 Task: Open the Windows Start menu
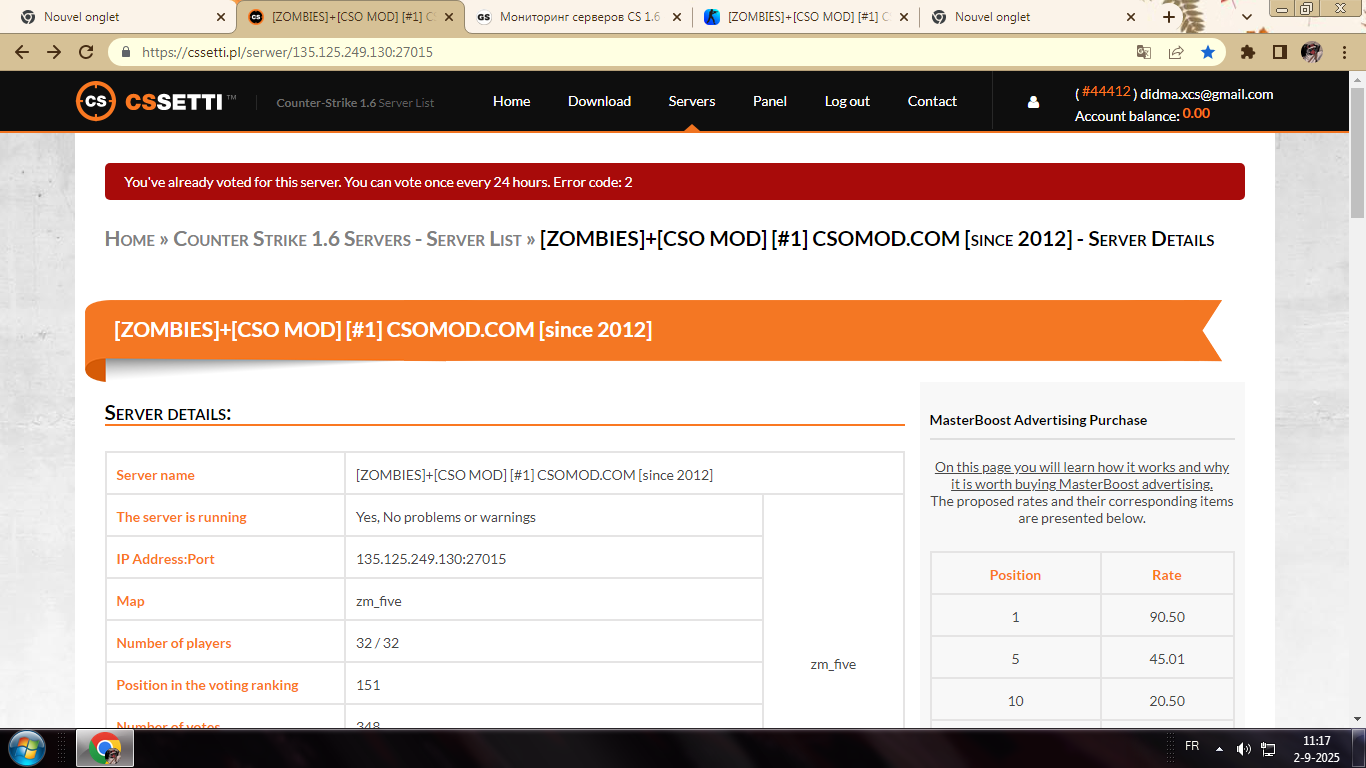pyautogui.click(x=26, y=748)
